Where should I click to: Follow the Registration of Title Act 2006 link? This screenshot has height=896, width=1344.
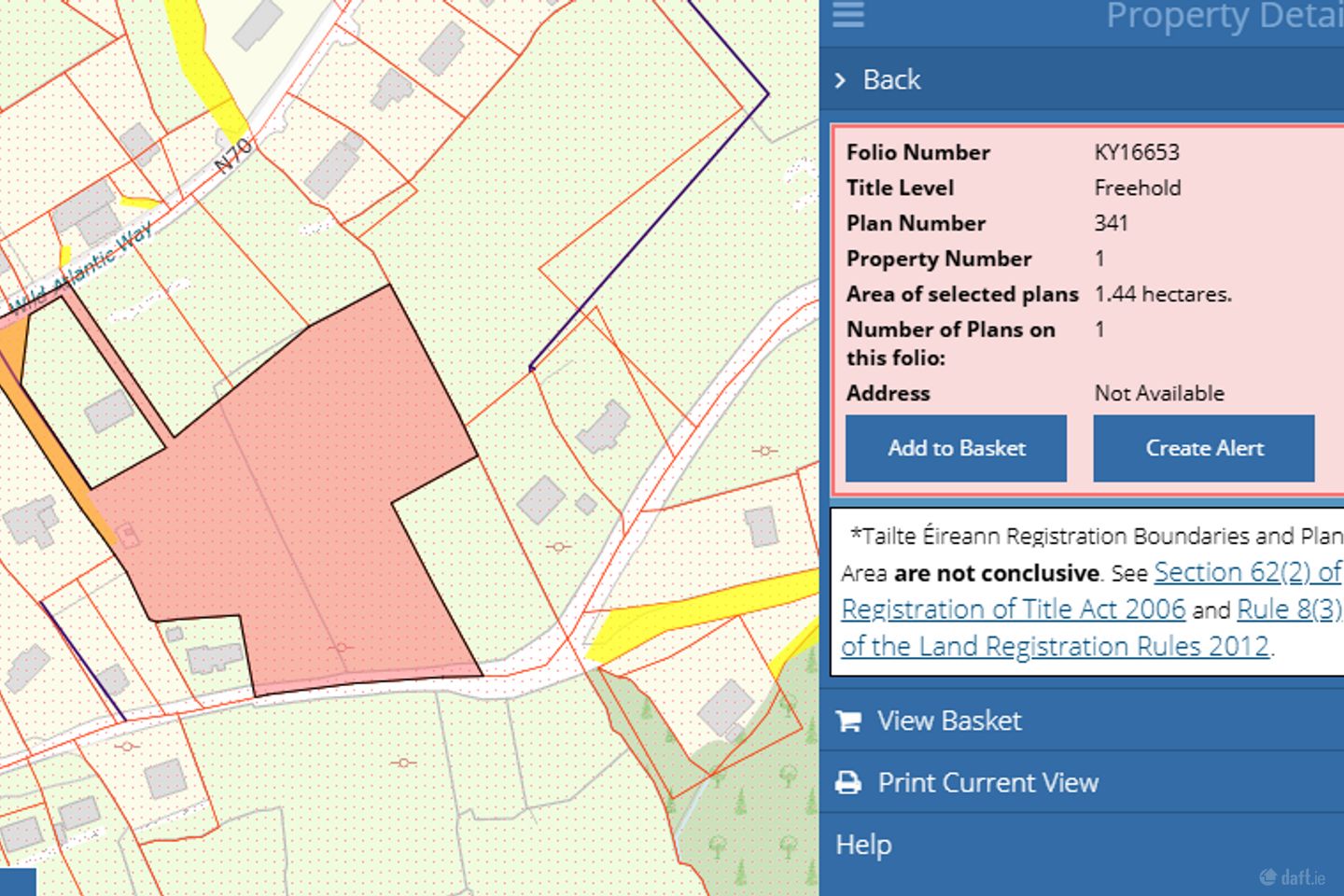click(x=1013, y=609)
